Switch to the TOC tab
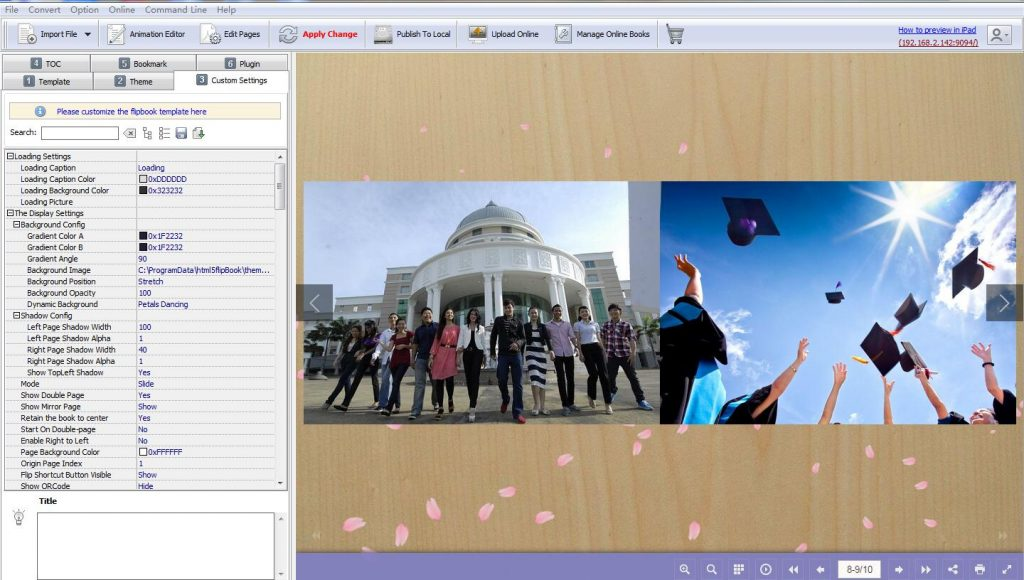The height and width of the screenshot is (580, 1024). pos(46,63)
